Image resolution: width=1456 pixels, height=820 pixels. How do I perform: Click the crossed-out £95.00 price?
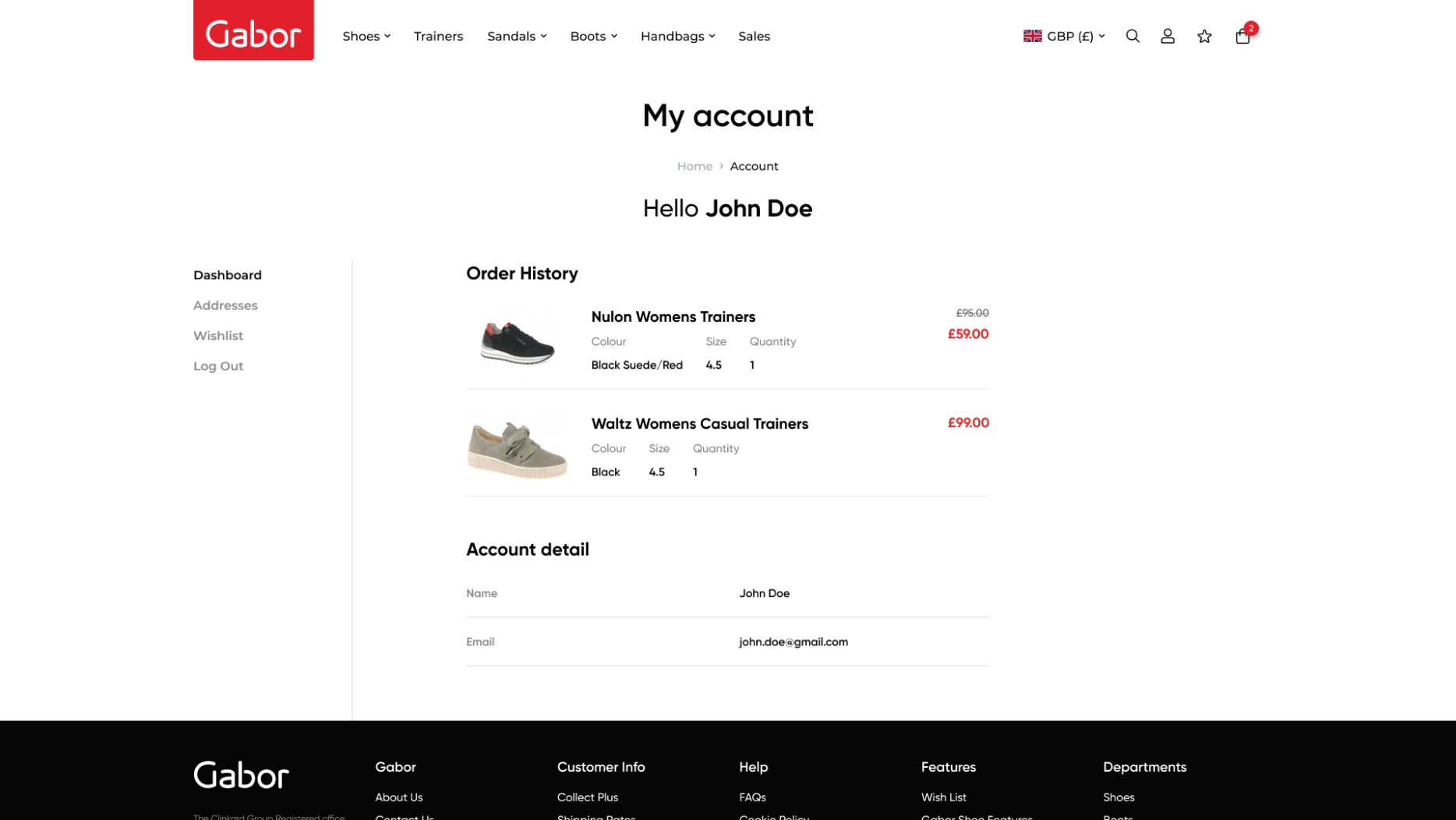[x=972, y=313]
